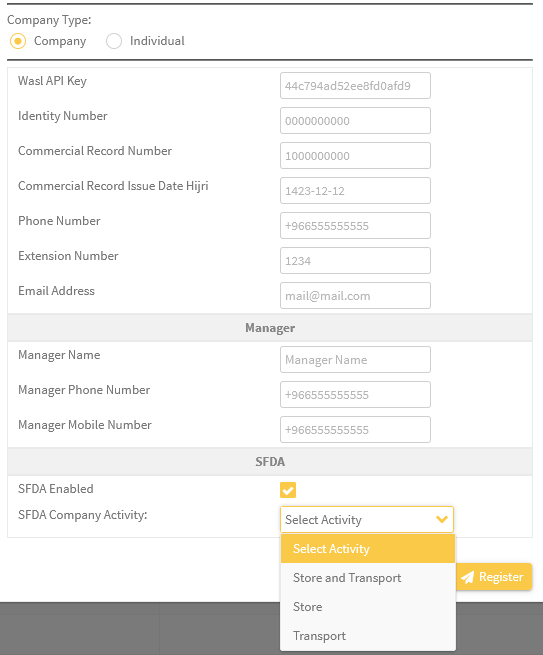The image size is (543, 655).
Task: Focus the Wasl API Key field
Action: [355, 86]
